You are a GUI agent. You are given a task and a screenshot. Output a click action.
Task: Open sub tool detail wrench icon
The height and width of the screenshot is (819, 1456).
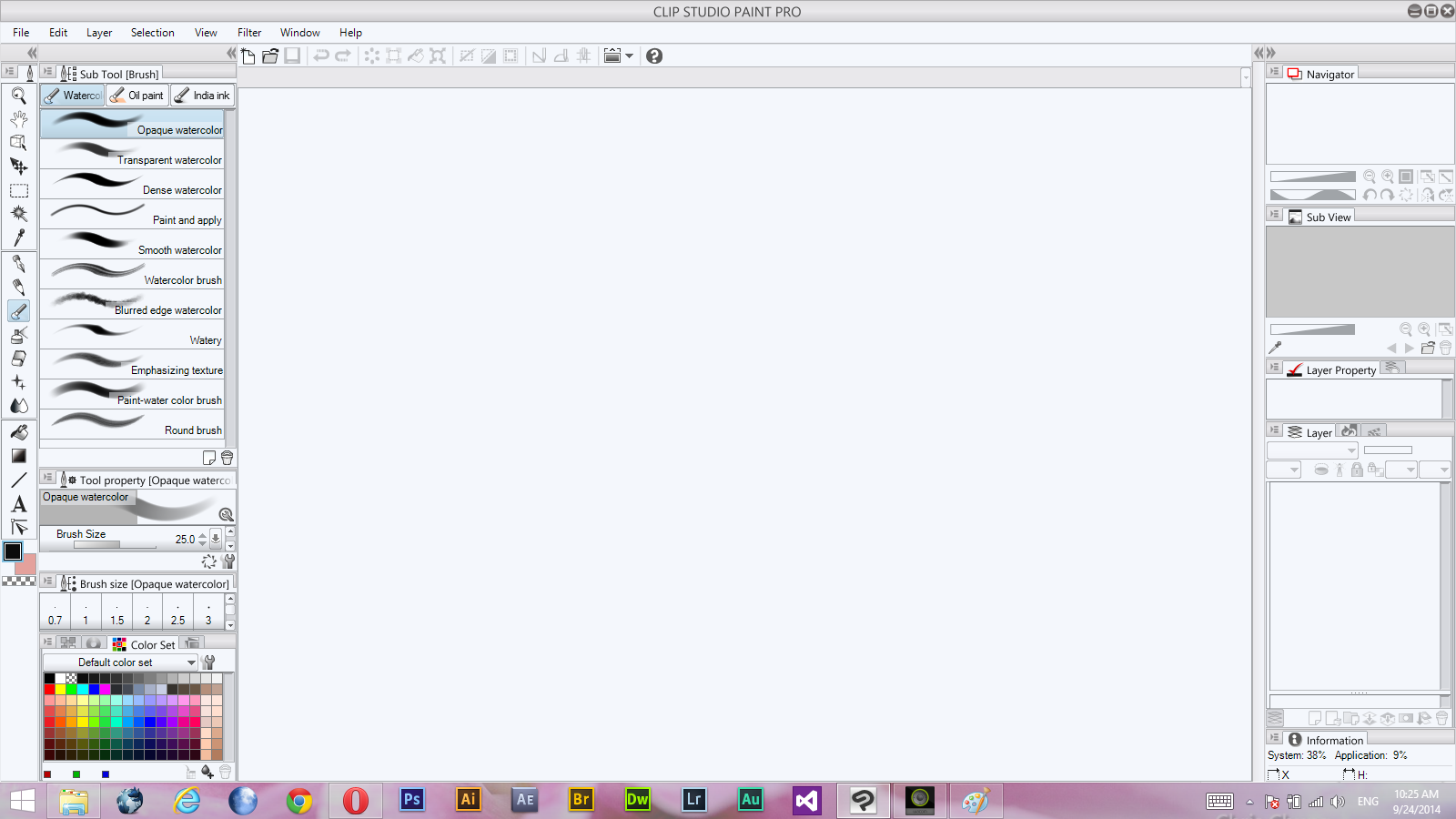(229, 561)
